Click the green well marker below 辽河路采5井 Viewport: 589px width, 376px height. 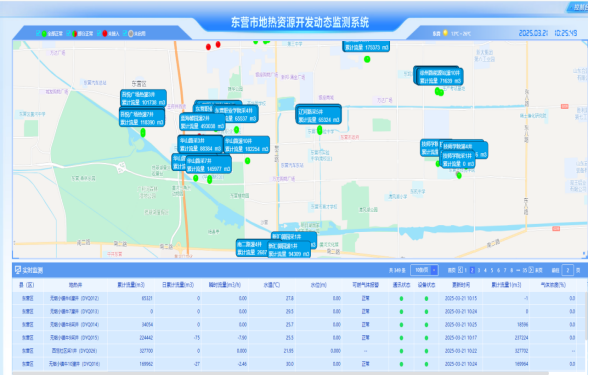click(x=319, y=130)
